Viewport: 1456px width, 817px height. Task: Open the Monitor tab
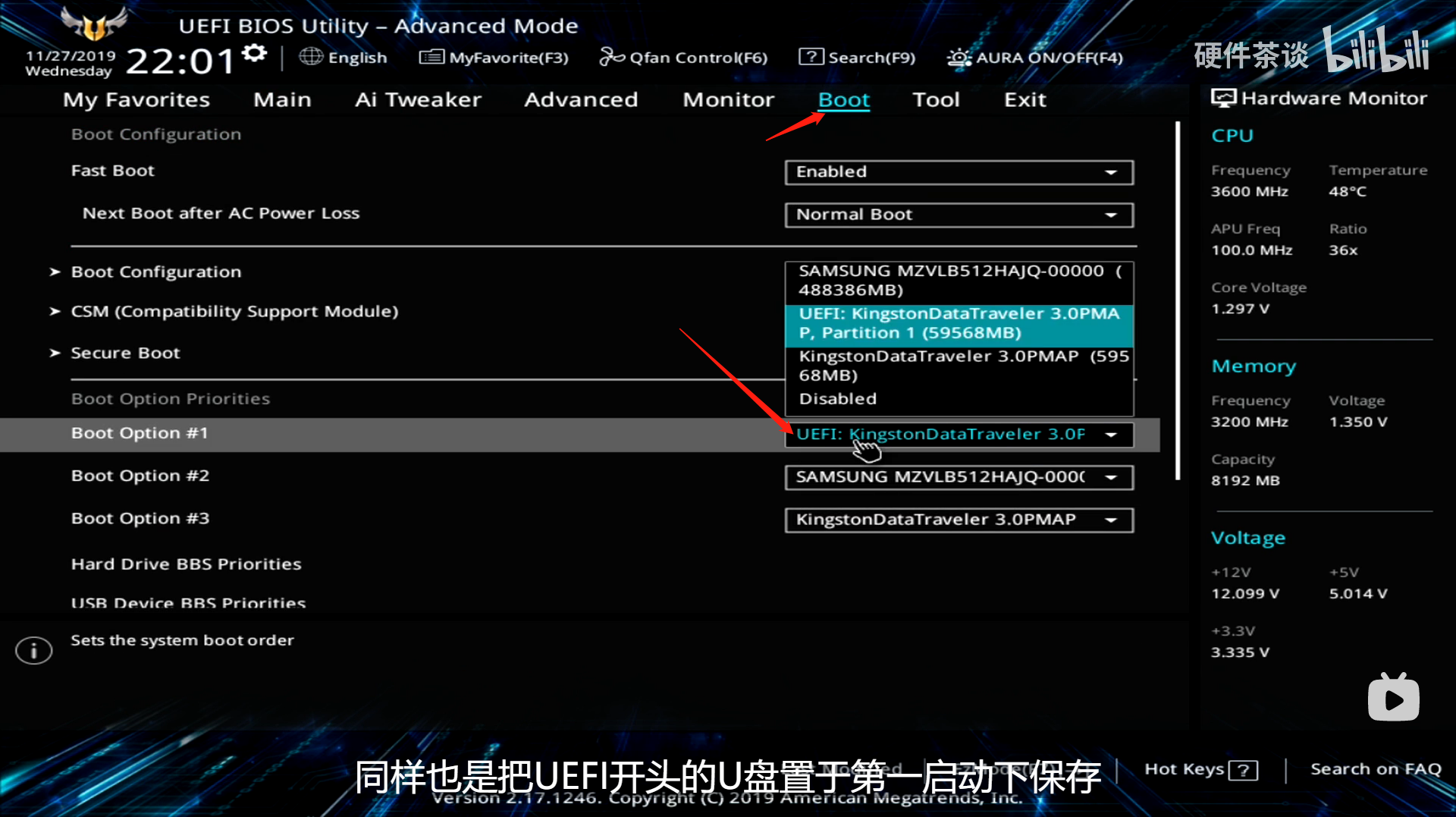728,99
